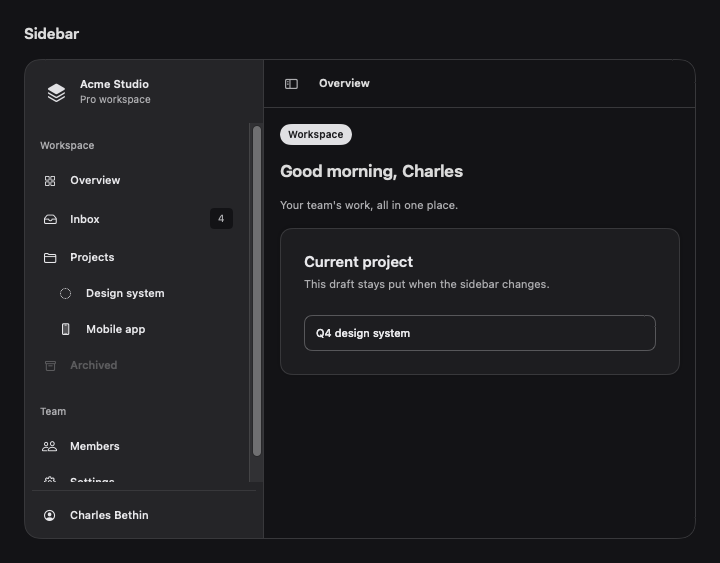Screen dimensions: 720x563
Task: Click the Inbox tray icon
Action: coord(50,220)
